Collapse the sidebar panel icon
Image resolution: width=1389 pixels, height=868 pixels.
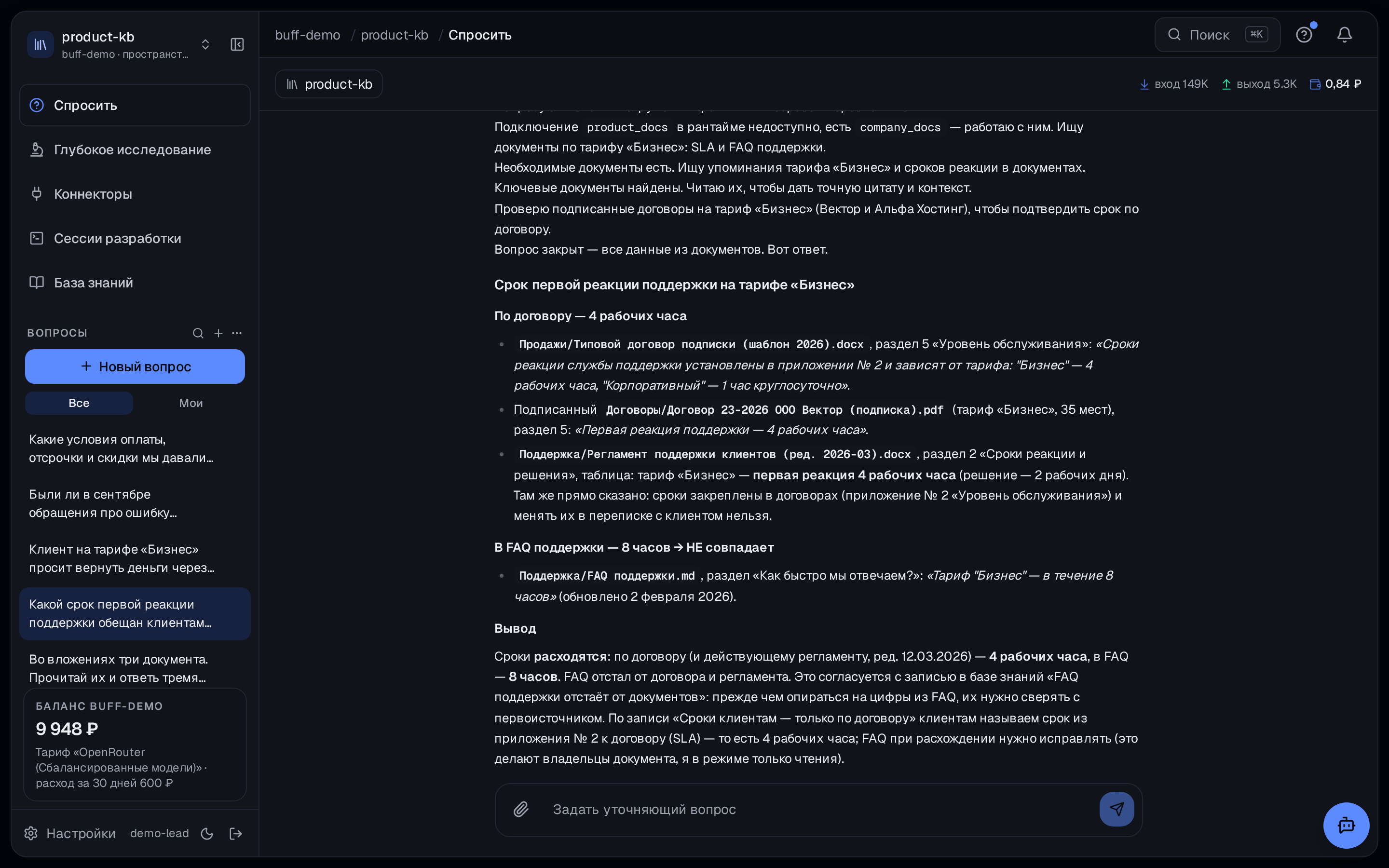pyautogui.click(x=237, y=45)
